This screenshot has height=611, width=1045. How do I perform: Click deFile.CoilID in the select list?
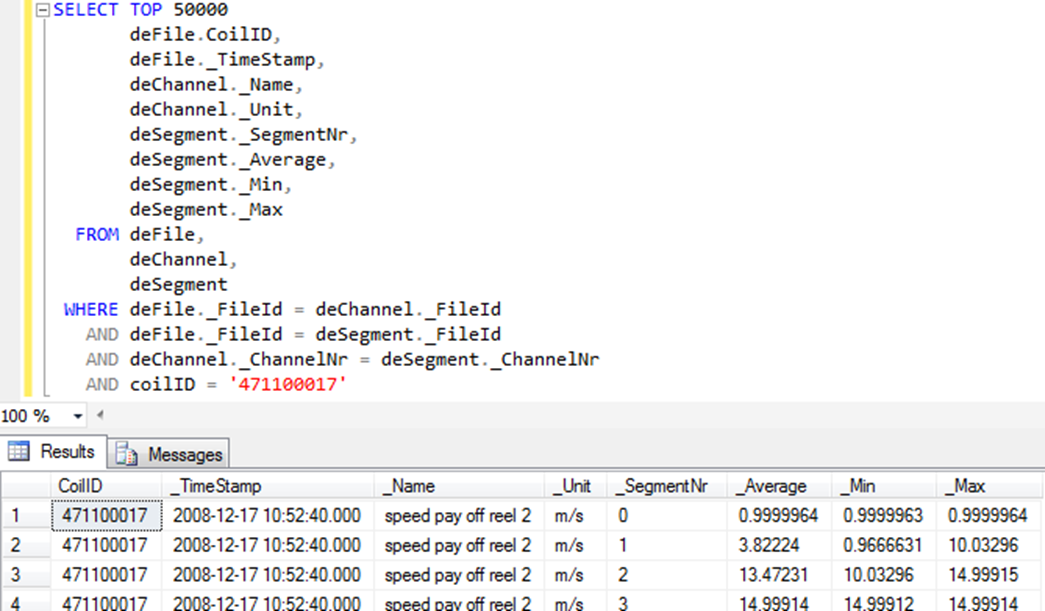(201, 35)
